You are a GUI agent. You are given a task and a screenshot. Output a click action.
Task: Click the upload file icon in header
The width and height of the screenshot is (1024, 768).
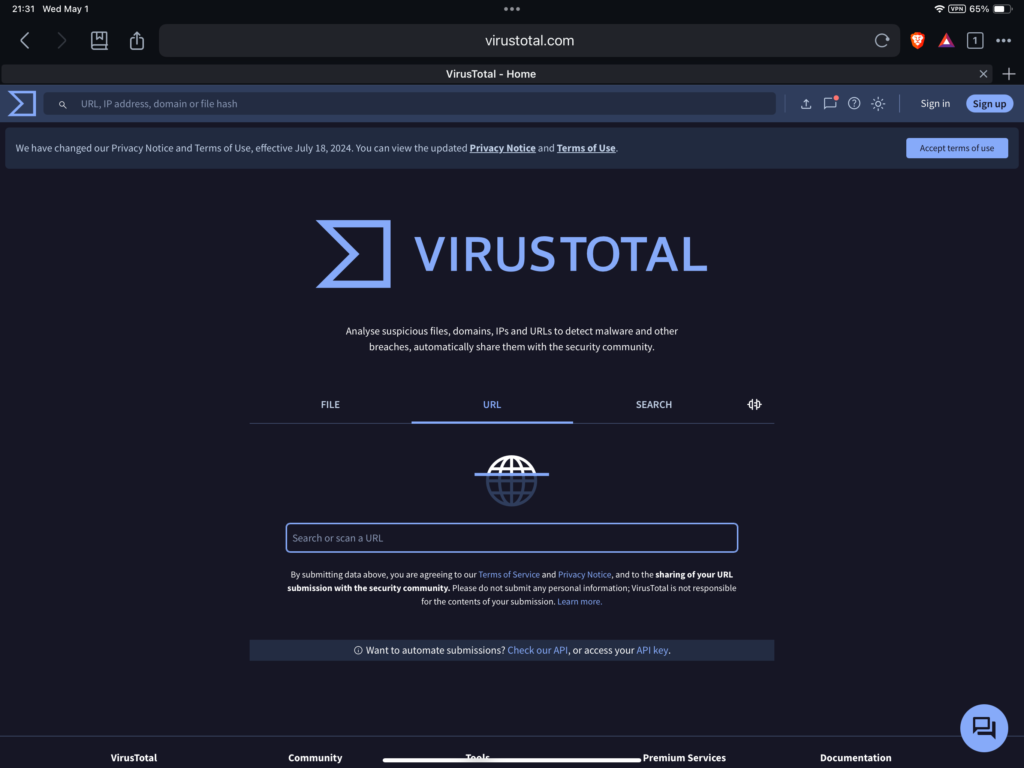pos(806,104)
